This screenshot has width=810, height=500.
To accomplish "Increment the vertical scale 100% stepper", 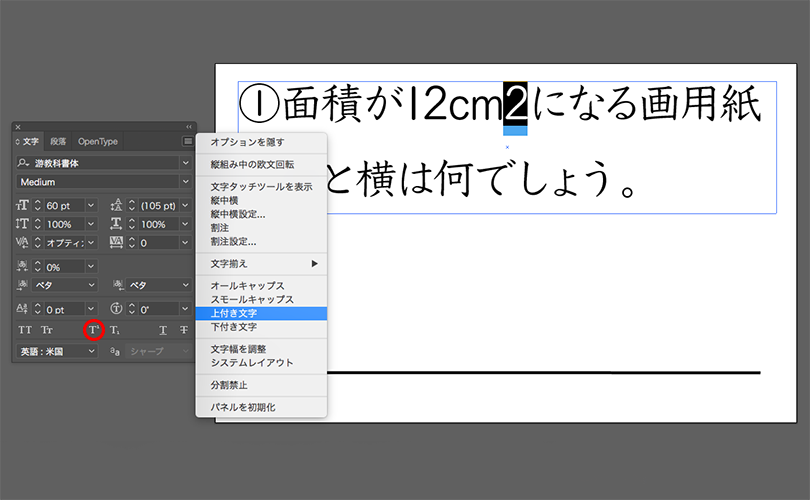I will pos(38,221).
